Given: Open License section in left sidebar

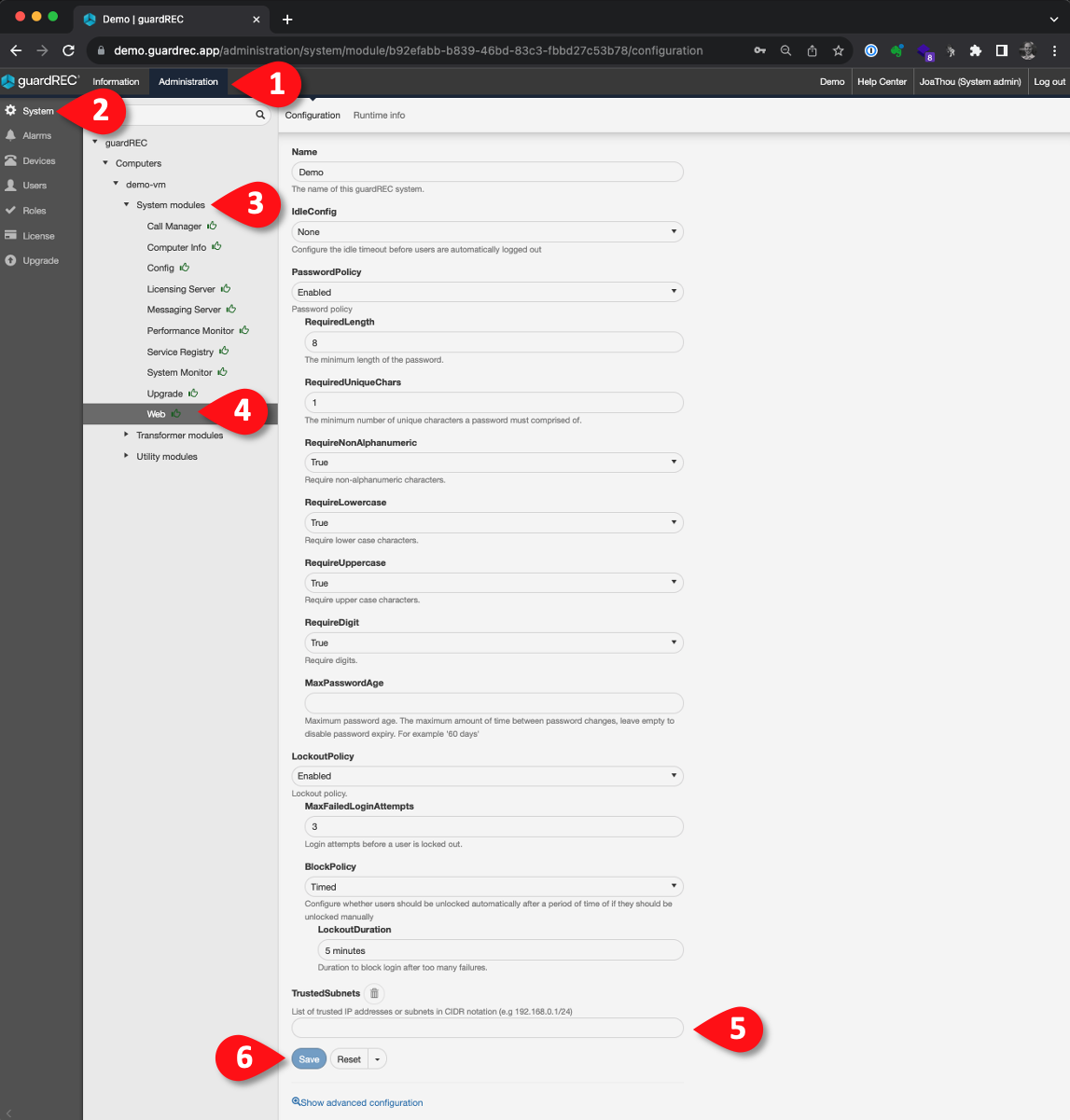Looking at the screenshot, I should (x=38, y=236).
